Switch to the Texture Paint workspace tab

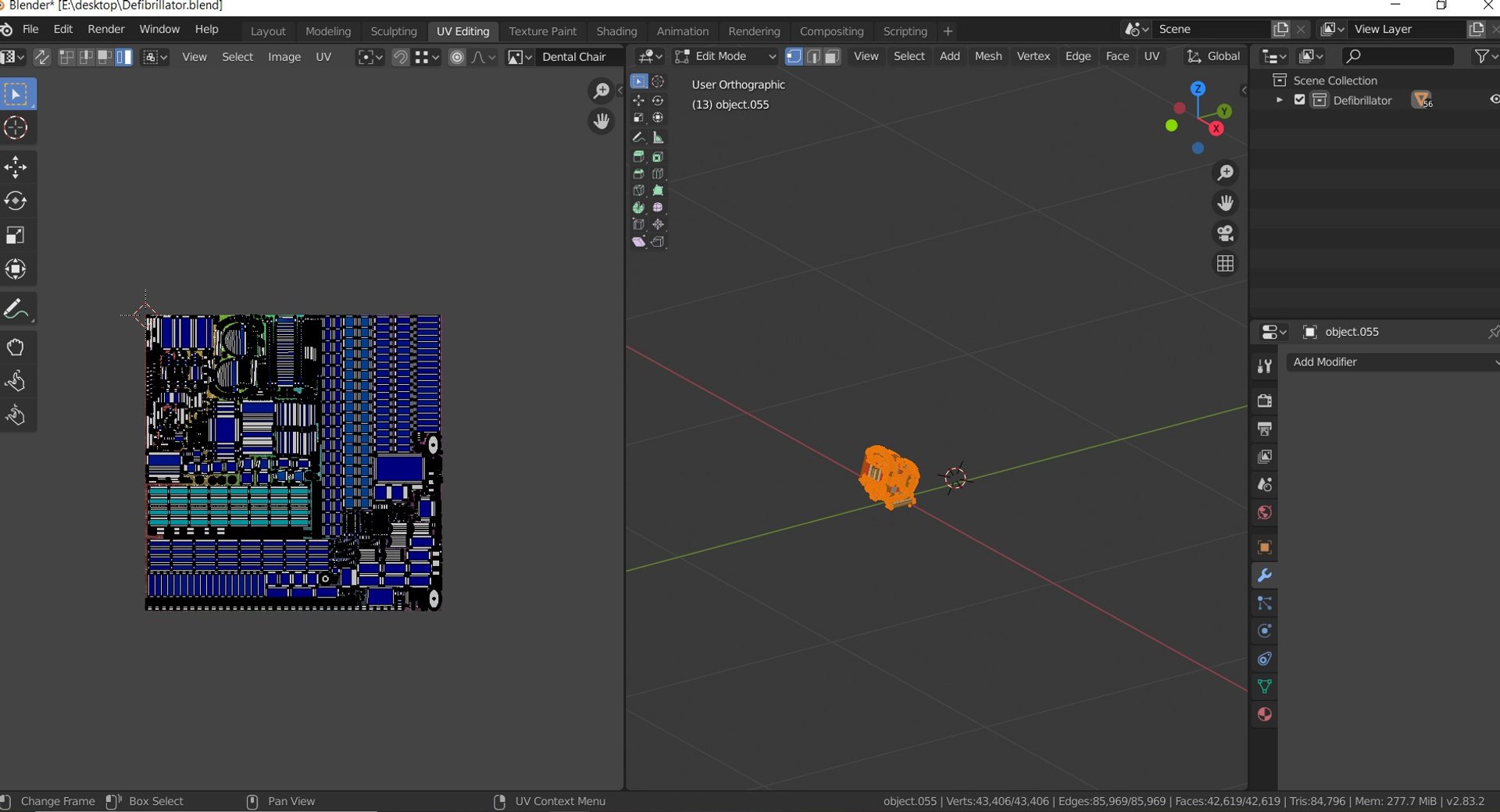(542, 31)
